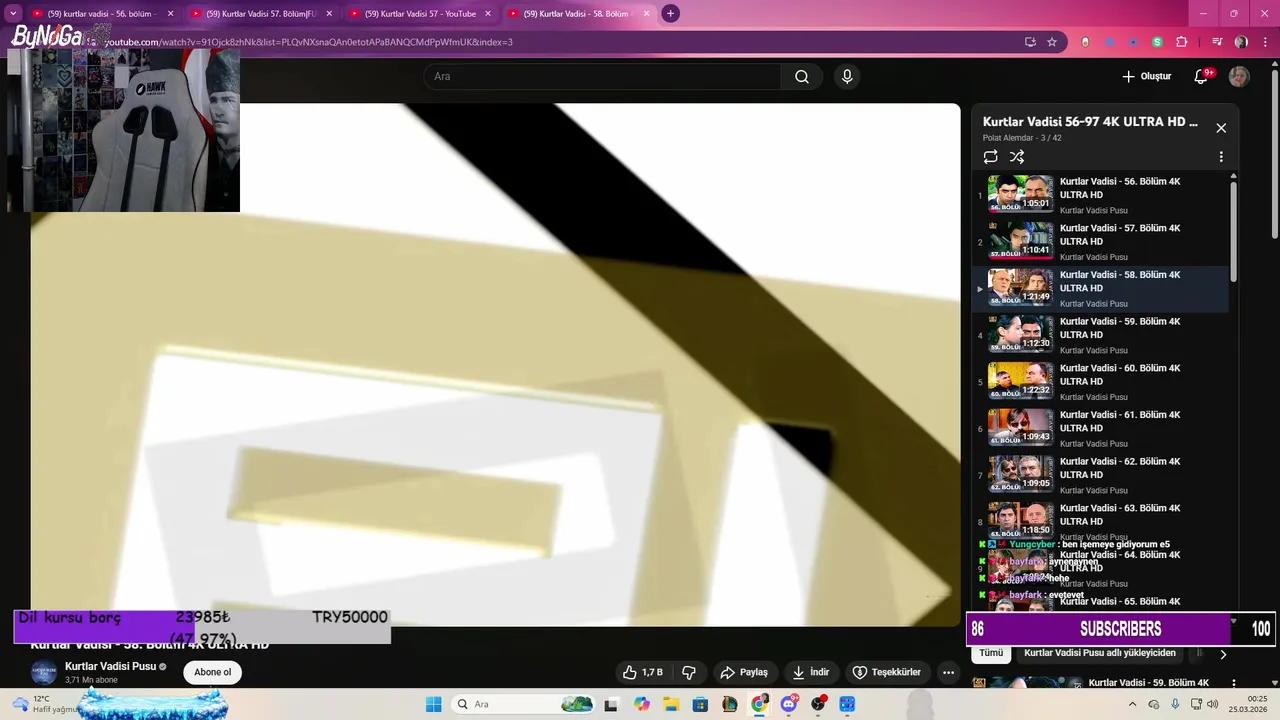Click the volume icon in system tray

pos(1212,704)
